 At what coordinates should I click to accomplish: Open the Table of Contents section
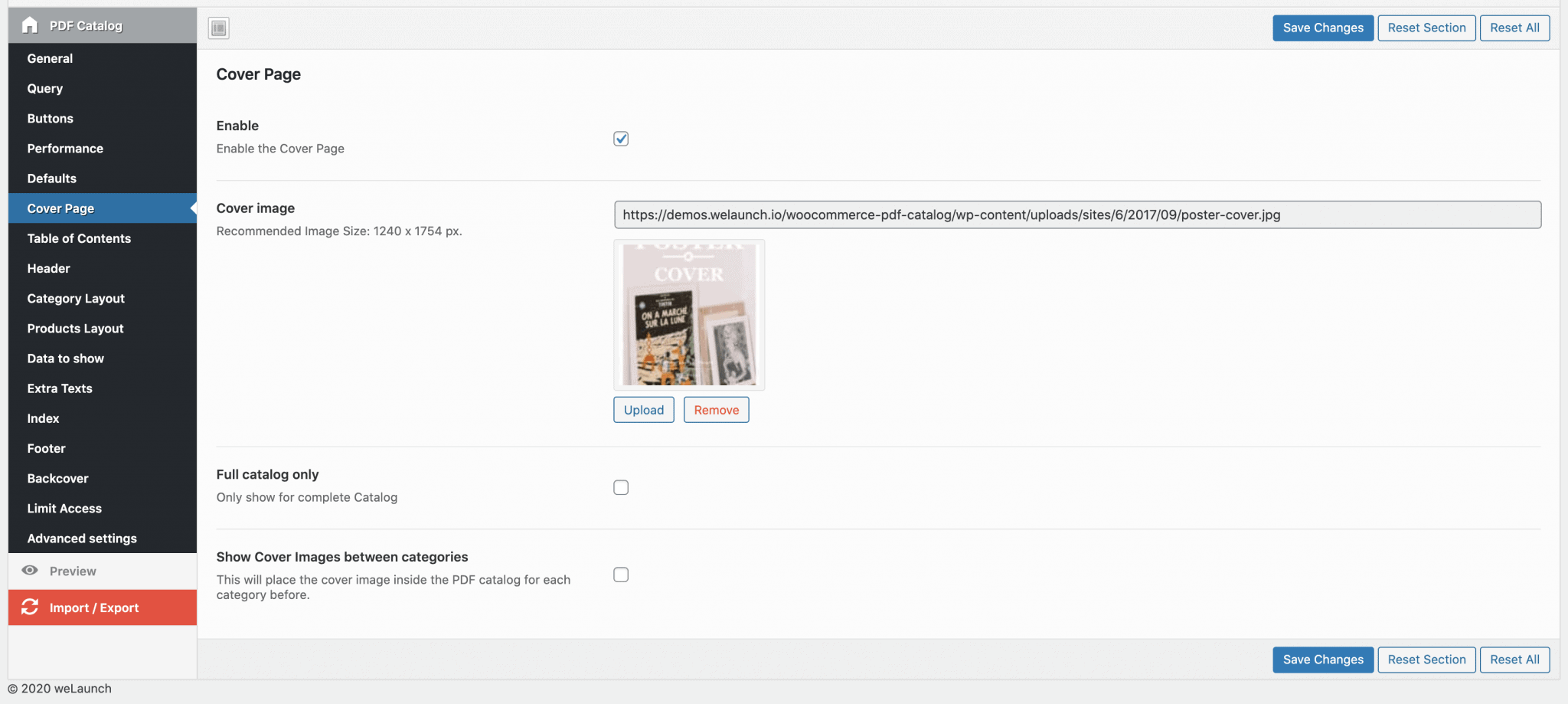coord(78,238)
